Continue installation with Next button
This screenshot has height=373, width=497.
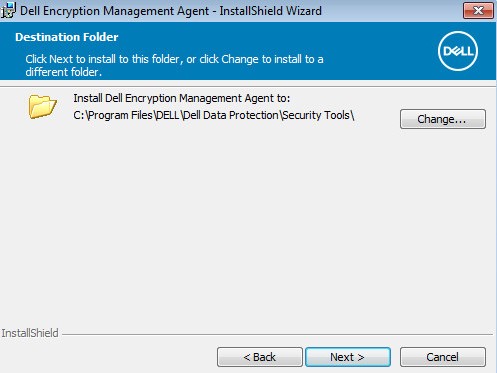(348, 357)
